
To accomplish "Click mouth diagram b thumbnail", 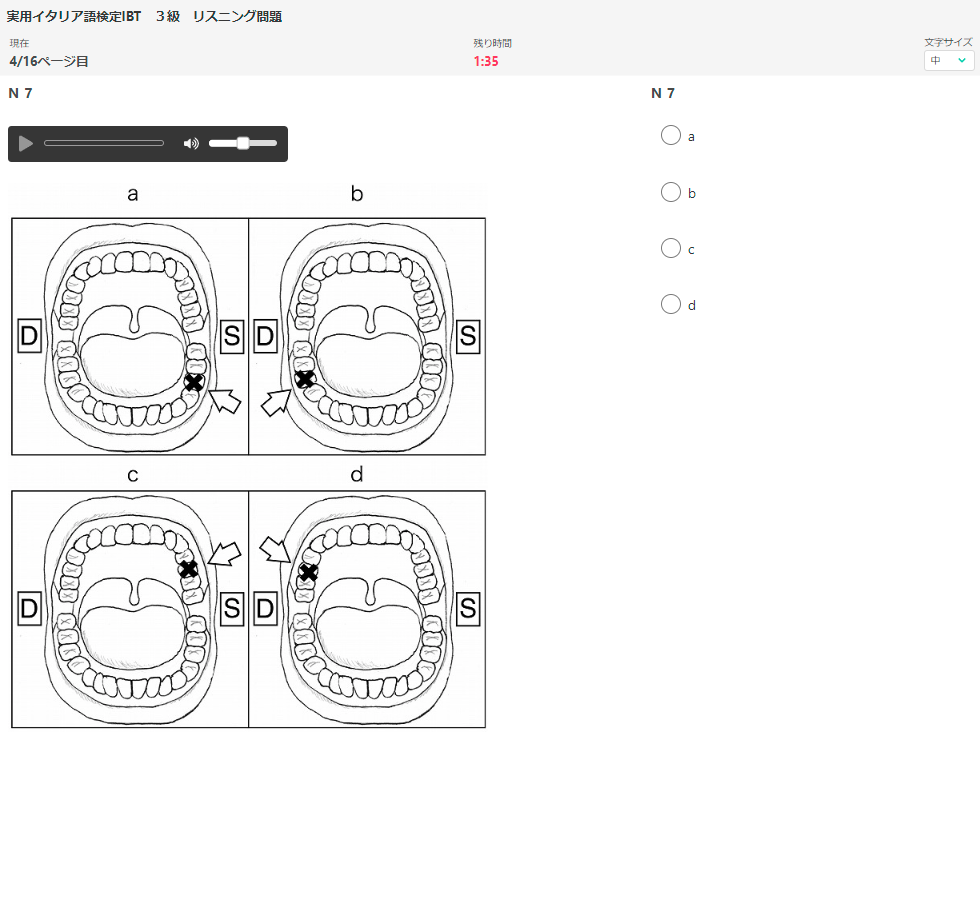I will click(367, 336).
